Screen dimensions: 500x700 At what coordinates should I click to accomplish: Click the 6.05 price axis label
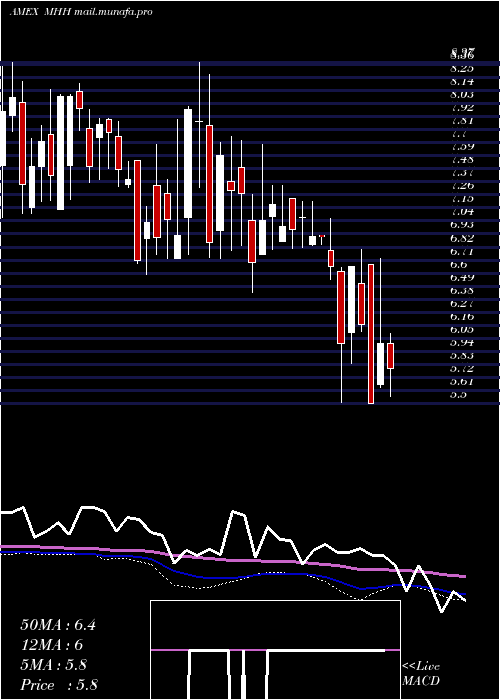[462, 329]
